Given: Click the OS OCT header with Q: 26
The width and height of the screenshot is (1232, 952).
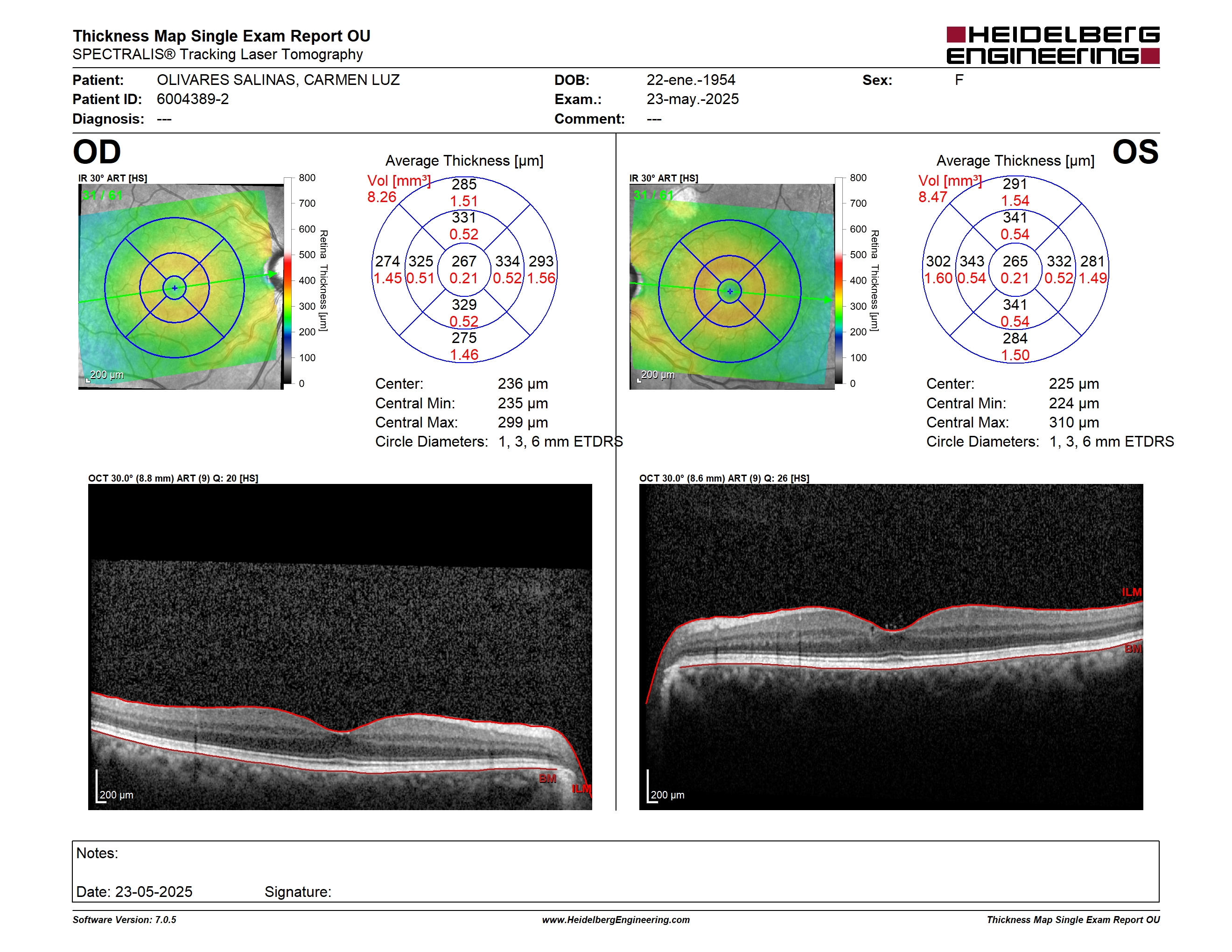Looking at the screenshot, I should tap(724, 478).
